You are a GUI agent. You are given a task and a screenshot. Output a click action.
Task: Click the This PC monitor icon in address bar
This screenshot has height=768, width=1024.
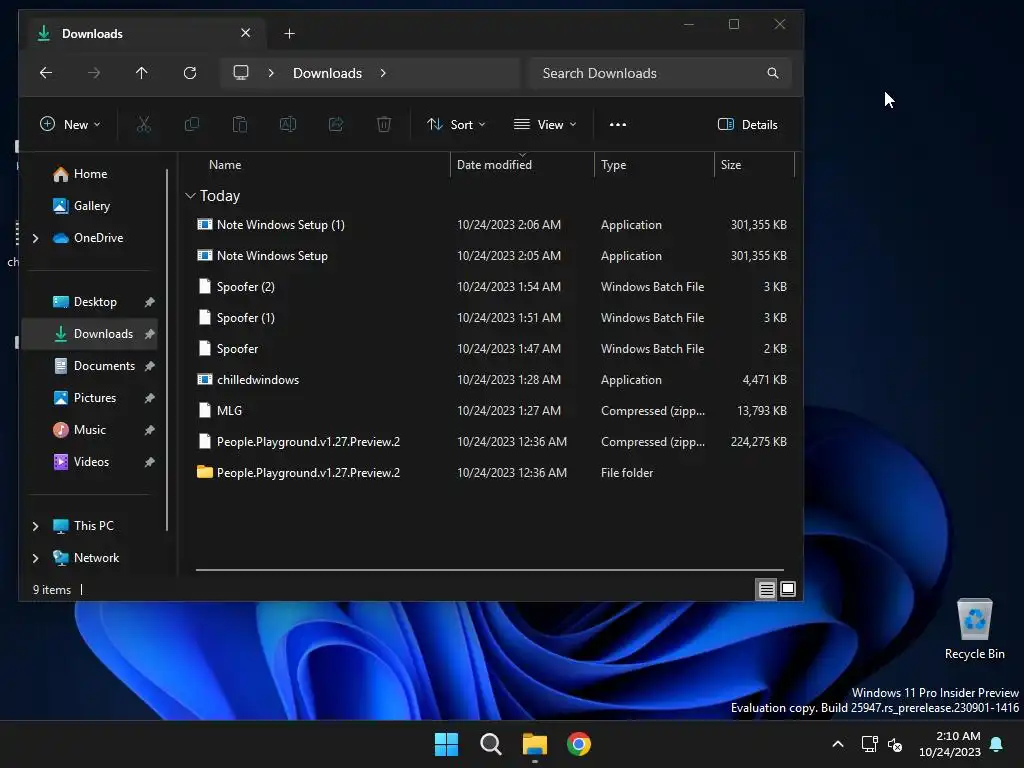[x=241, y=72]
